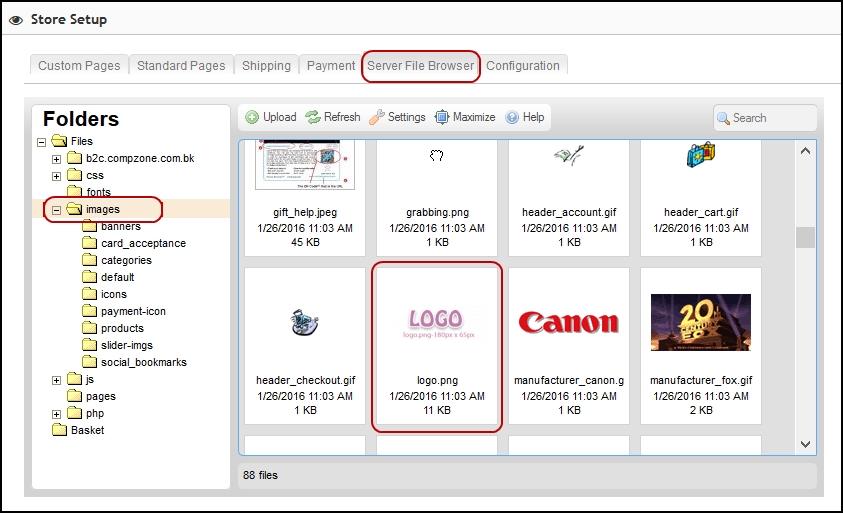Click the 'header_checkout.gif' file name text
This screenshot has height=513, width=843.
pos(305,380)
